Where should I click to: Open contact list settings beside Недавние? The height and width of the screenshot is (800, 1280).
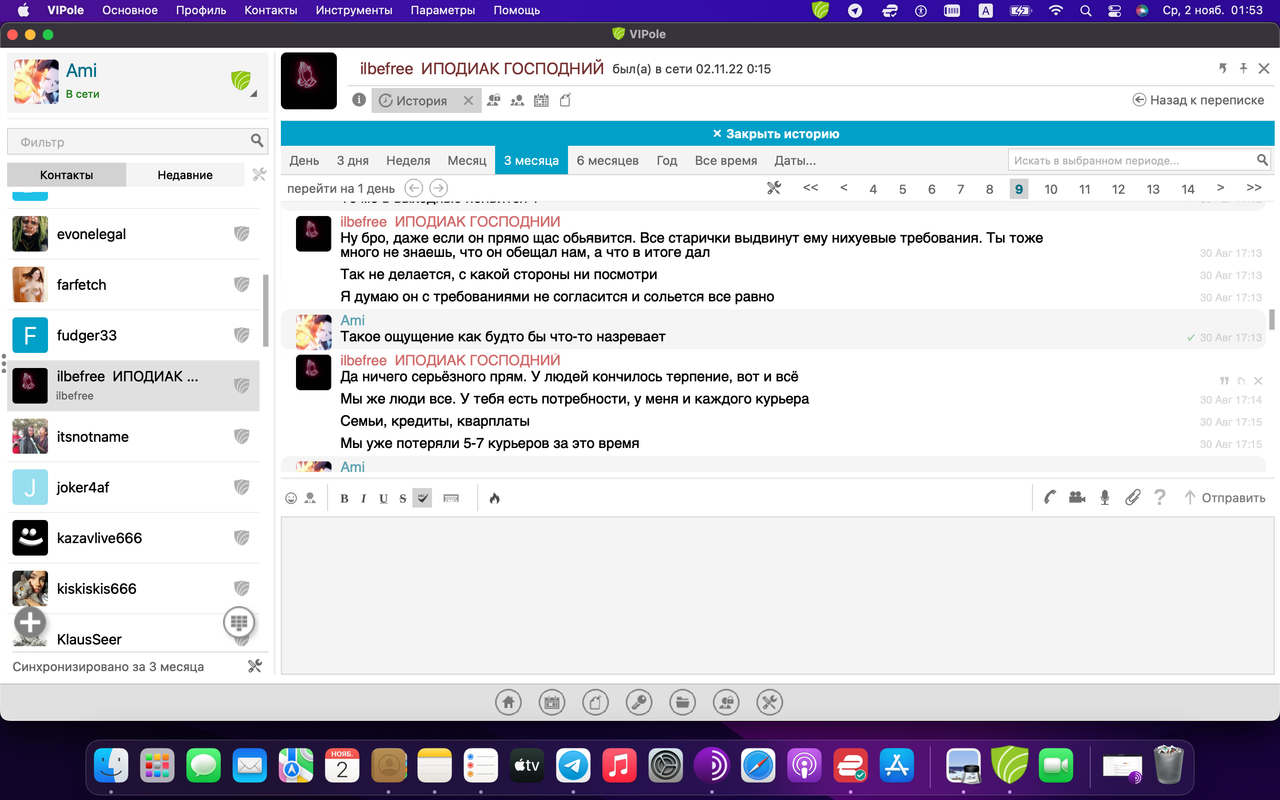(259, 174)
